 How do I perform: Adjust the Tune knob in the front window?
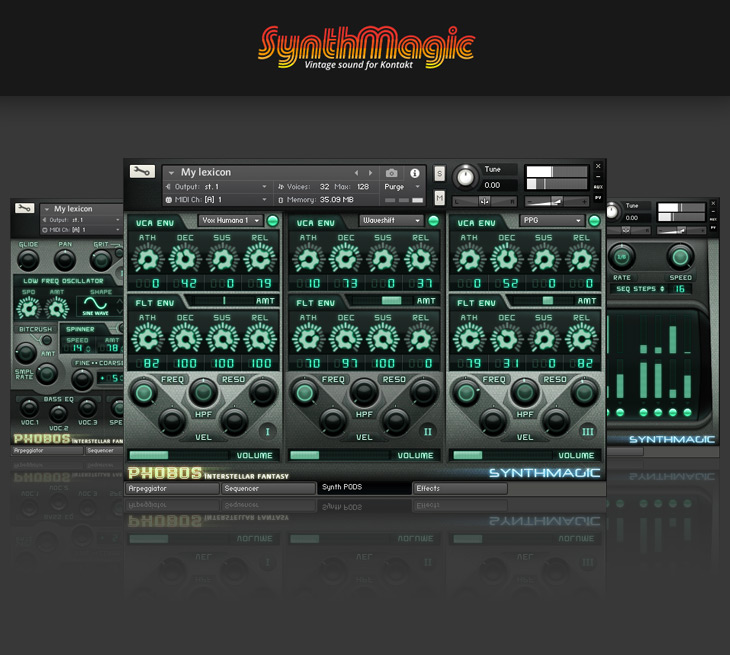click(x=466, y=177)
